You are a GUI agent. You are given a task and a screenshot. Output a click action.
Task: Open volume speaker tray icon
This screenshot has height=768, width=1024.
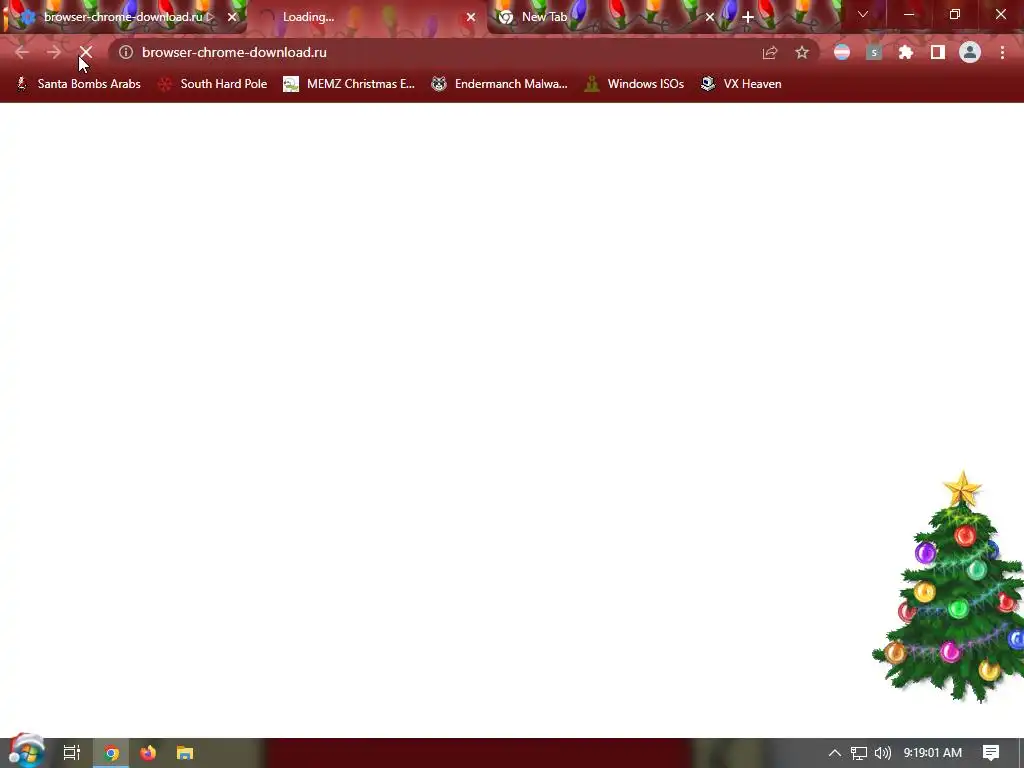pos(882,753)
